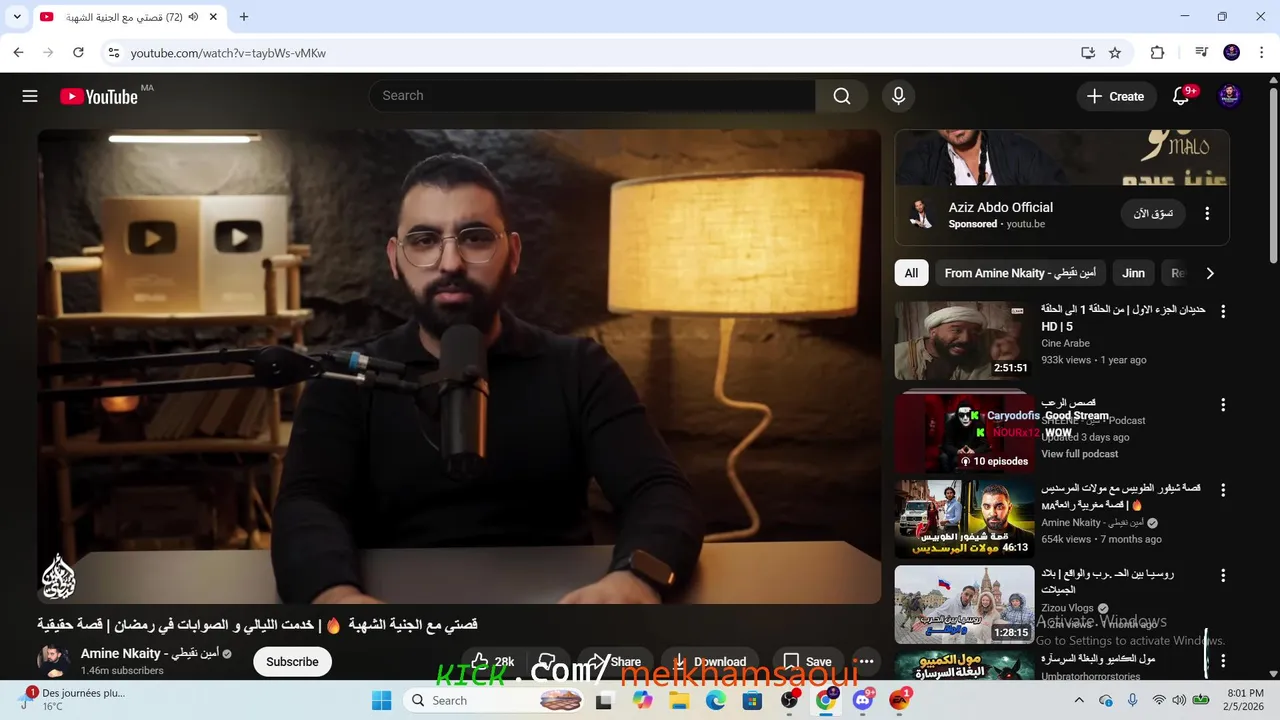This screenshot has height=720, width=1280.
Task: Open Copilot from taskbar
Action: click(x=642, y=700)
